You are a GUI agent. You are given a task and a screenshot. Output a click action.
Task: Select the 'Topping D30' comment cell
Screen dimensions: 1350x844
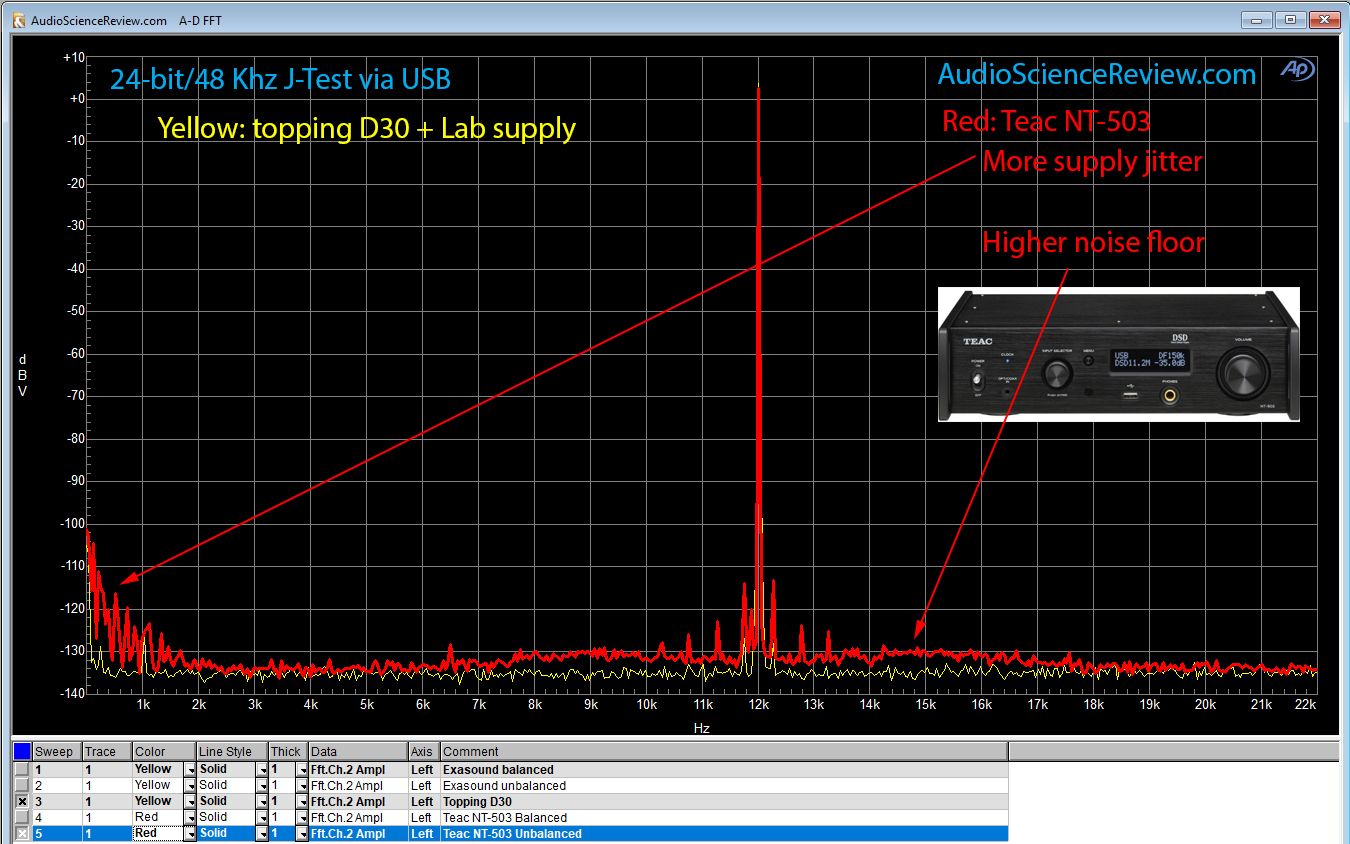[x=724, y=802]
